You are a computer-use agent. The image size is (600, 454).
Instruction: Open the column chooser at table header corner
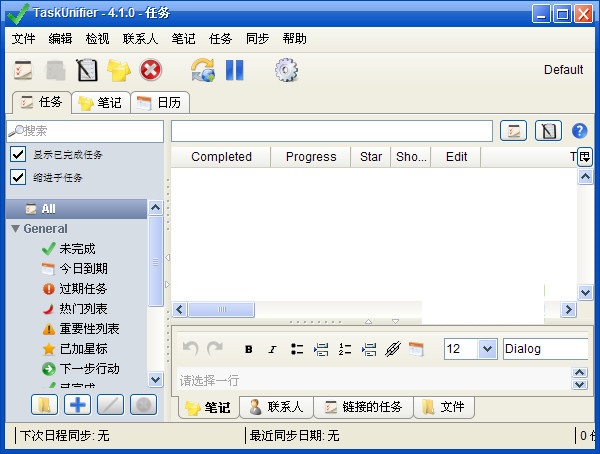point(585,156)
